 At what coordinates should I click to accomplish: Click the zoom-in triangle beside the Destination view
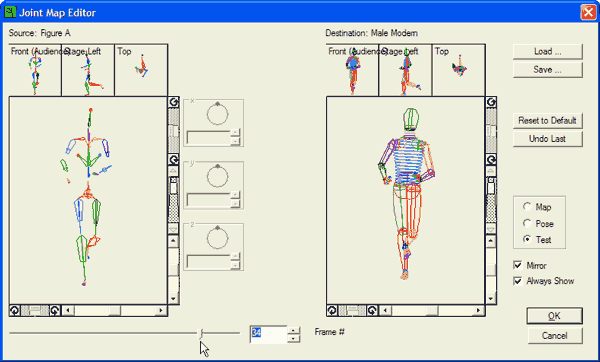[491, 171]
